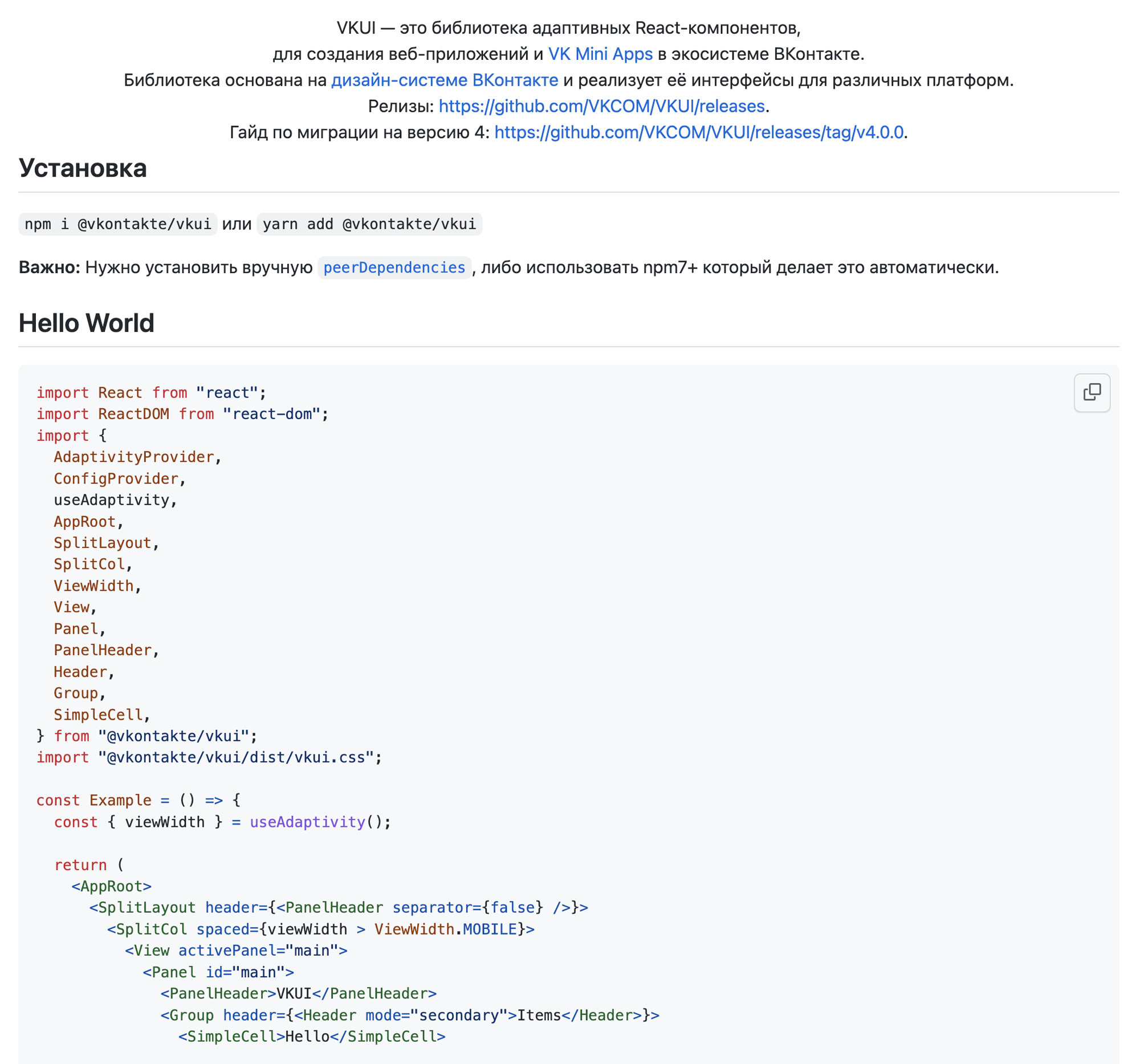
Task: Select the npm i @vkontakte/vkui command
Action: tap(117, 224)
